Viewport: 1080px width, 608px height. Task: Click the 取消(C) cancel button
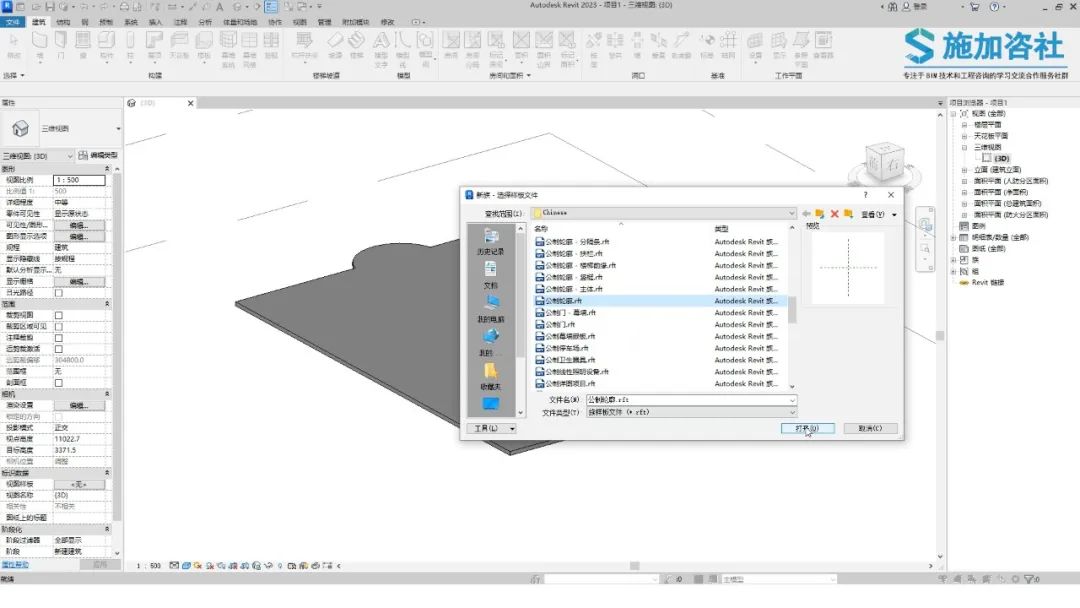[870, 428]
